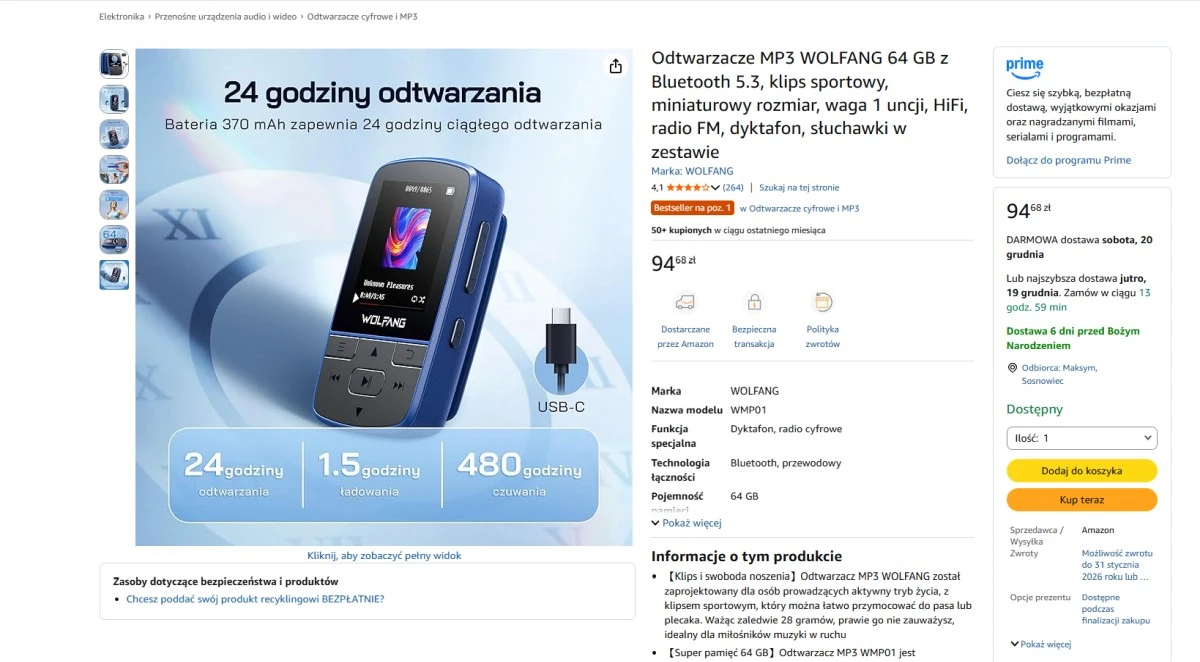Click the share icon above product image
Screen dimensions: 1200x662
click(615, 66)
